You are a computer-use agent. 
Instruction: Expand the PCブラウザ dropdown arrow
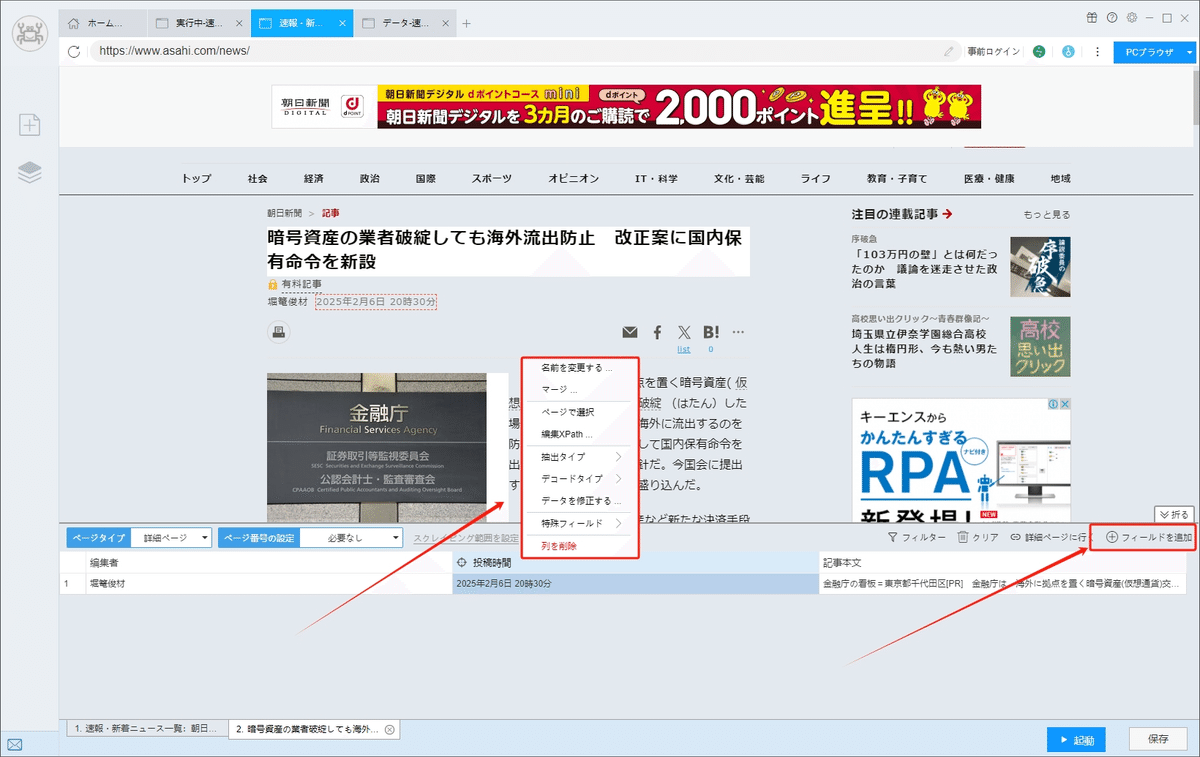point(1190,51)
